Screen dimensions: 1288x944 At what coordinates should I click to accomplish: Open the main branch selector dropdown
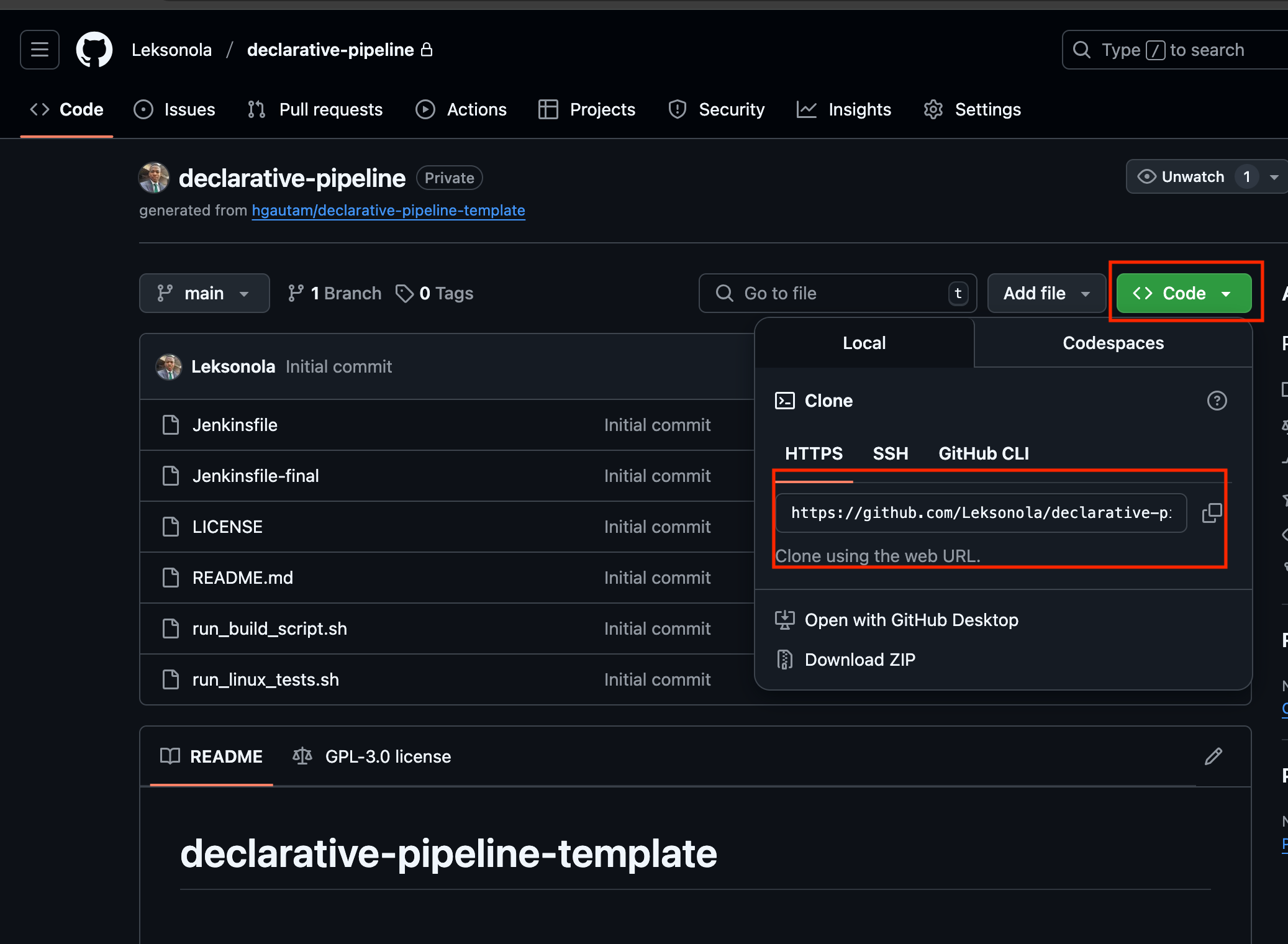coord(204,293)
